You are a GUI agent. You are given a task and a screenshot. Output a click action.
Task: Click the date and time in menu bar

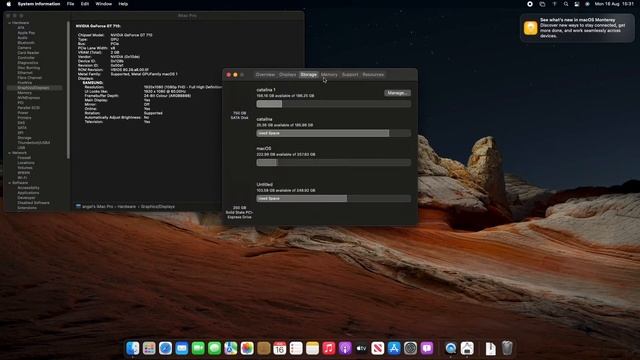coord(614,4)
